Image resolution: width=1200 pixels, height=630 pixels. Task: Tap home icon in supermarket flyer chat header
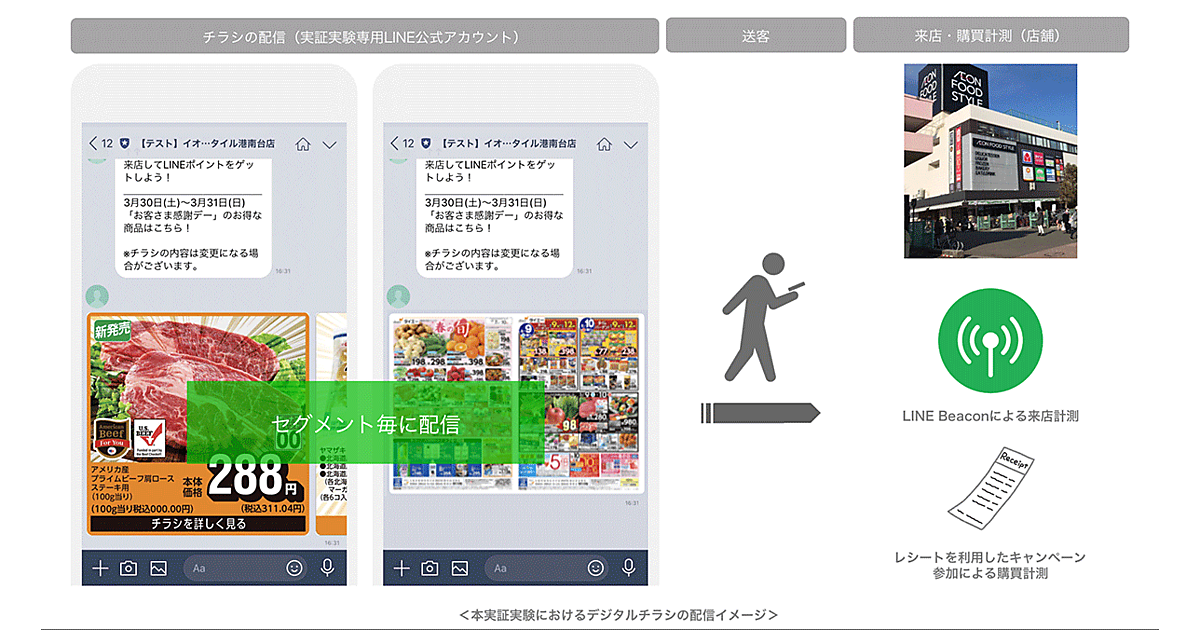(x=604, y=144)
